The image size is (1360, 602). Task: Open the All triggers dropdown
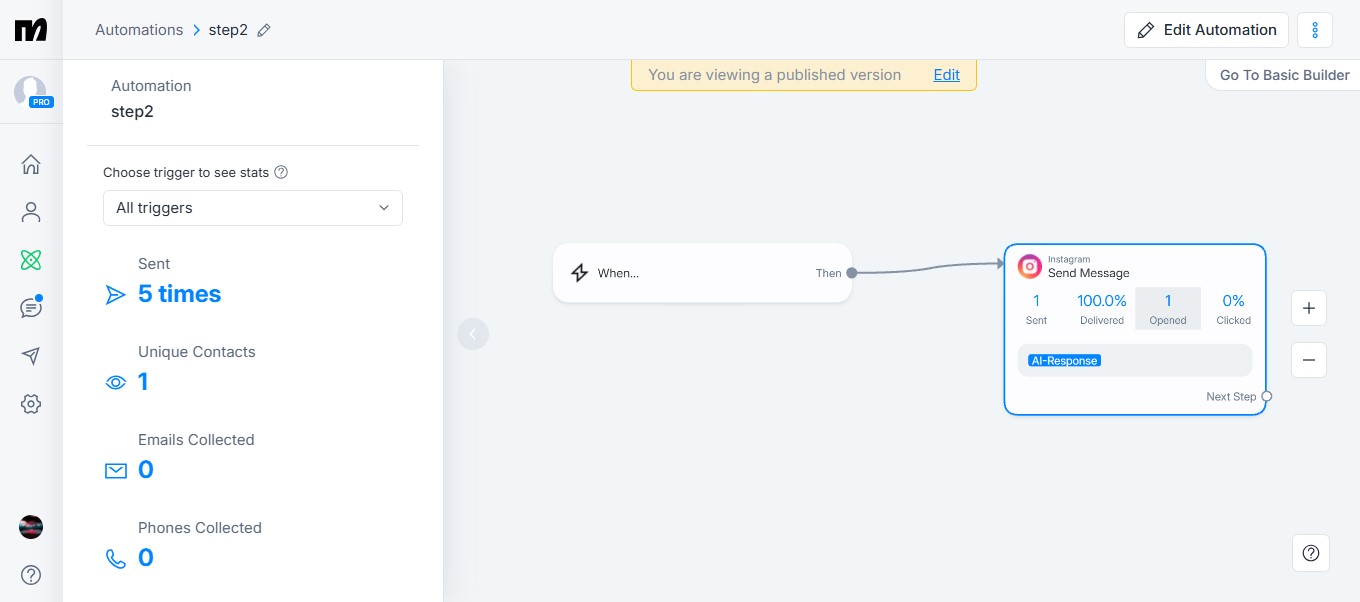253,208
